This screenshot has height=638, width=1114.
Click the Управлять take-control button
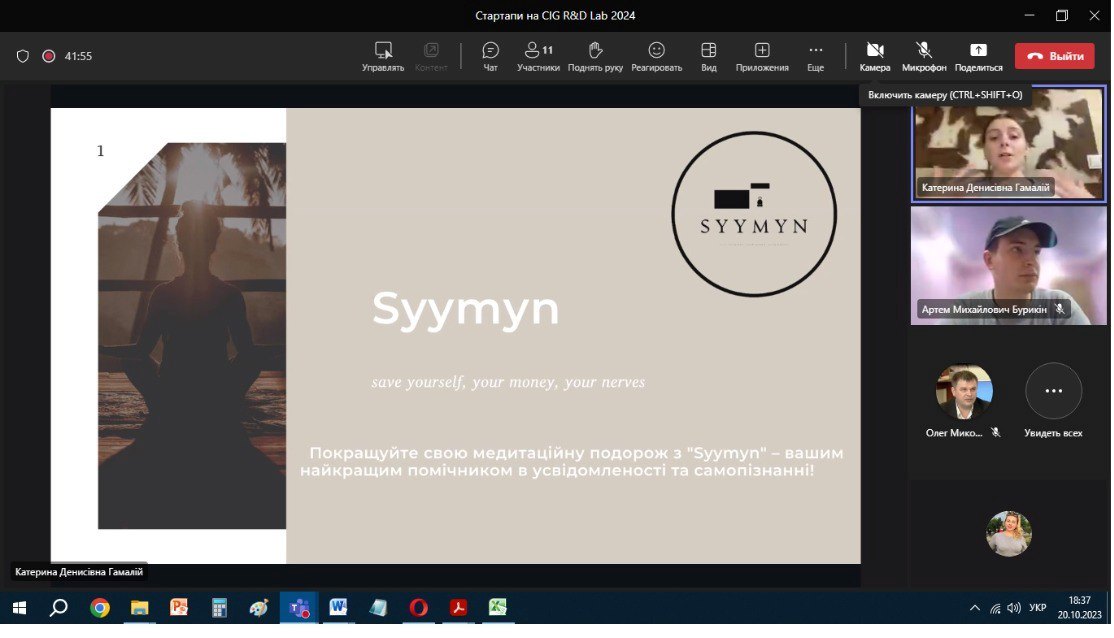383,56
